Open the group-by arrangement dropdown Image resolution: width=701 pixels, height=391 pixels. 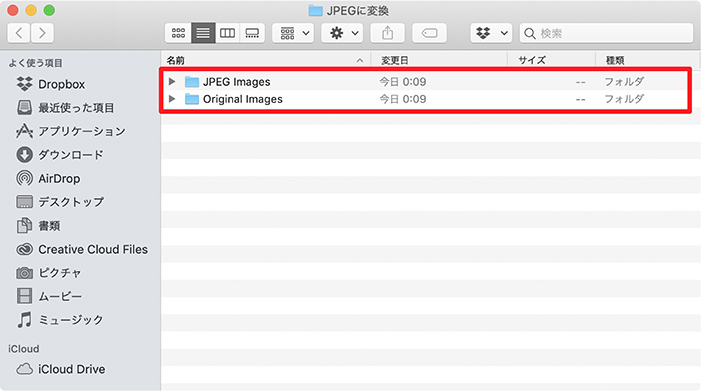(293, 33)
